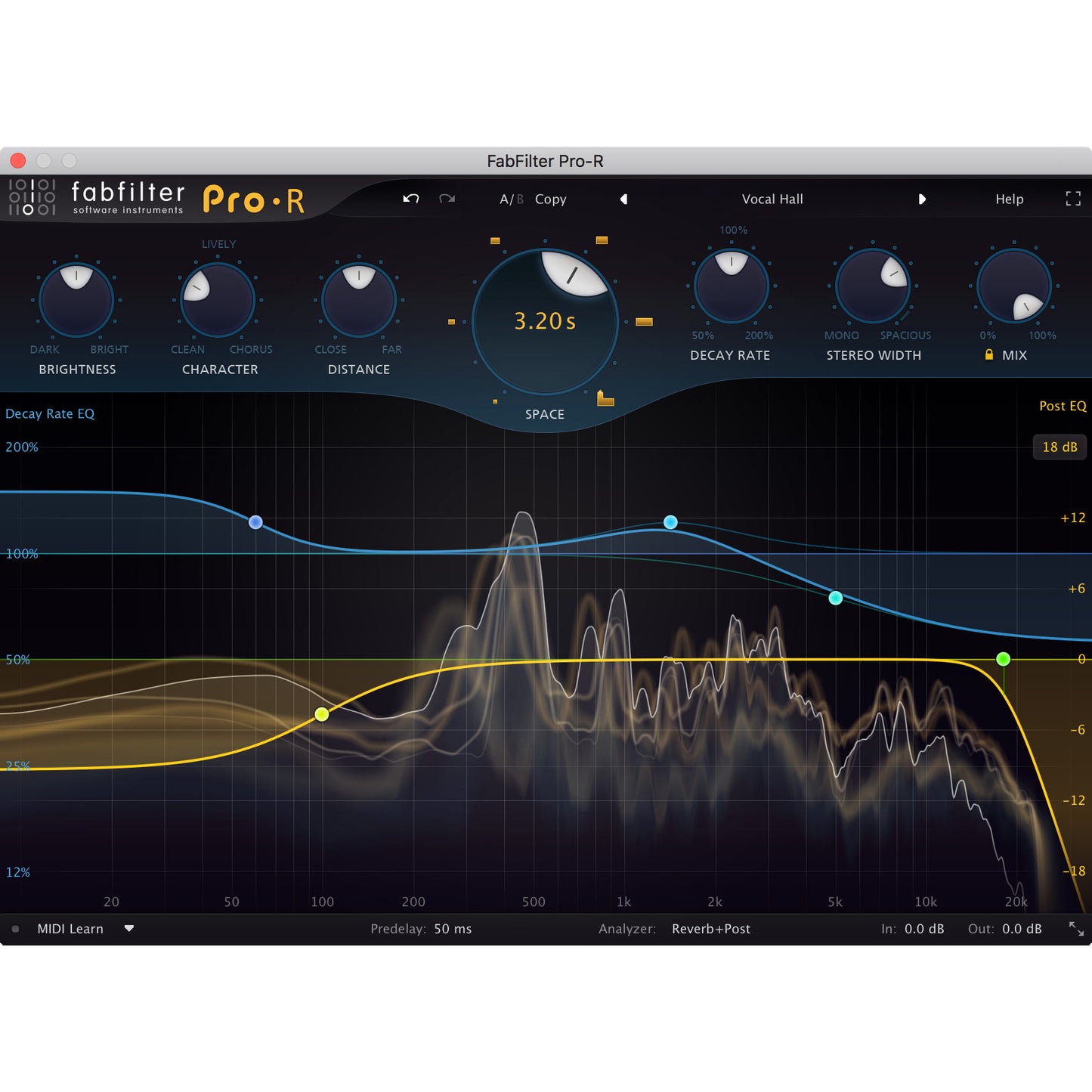
Task: Switch to preset slot B using the A/B toggle
Action: pyautogui.click(x=518, y=199)
